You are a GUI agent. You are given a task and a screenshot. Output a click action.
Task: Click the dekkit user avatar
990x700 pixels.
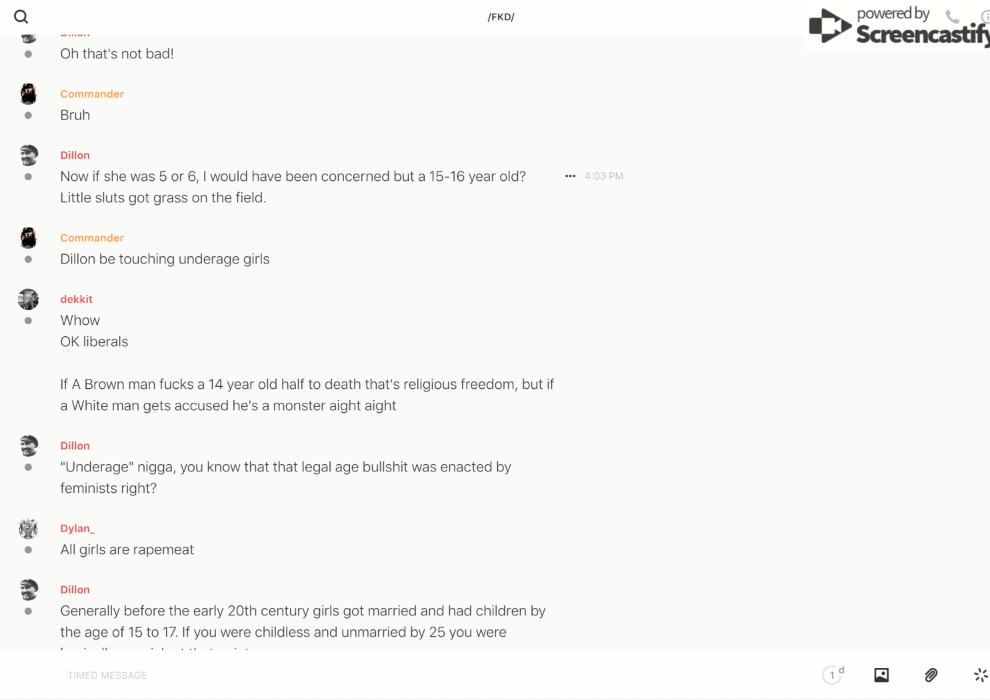[28, 299]
